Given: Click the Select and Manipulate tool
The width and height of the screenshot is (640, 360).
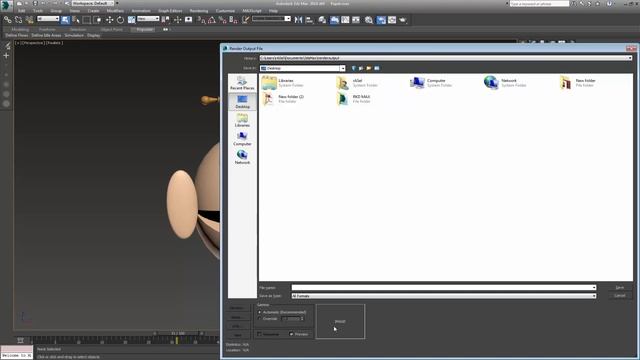Looking at the screenshot, I should point(178,20).
